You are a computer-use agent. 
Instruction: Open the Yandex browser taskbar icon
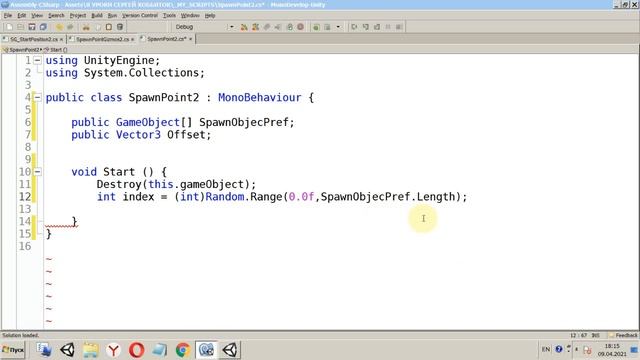tap(113, 350)
